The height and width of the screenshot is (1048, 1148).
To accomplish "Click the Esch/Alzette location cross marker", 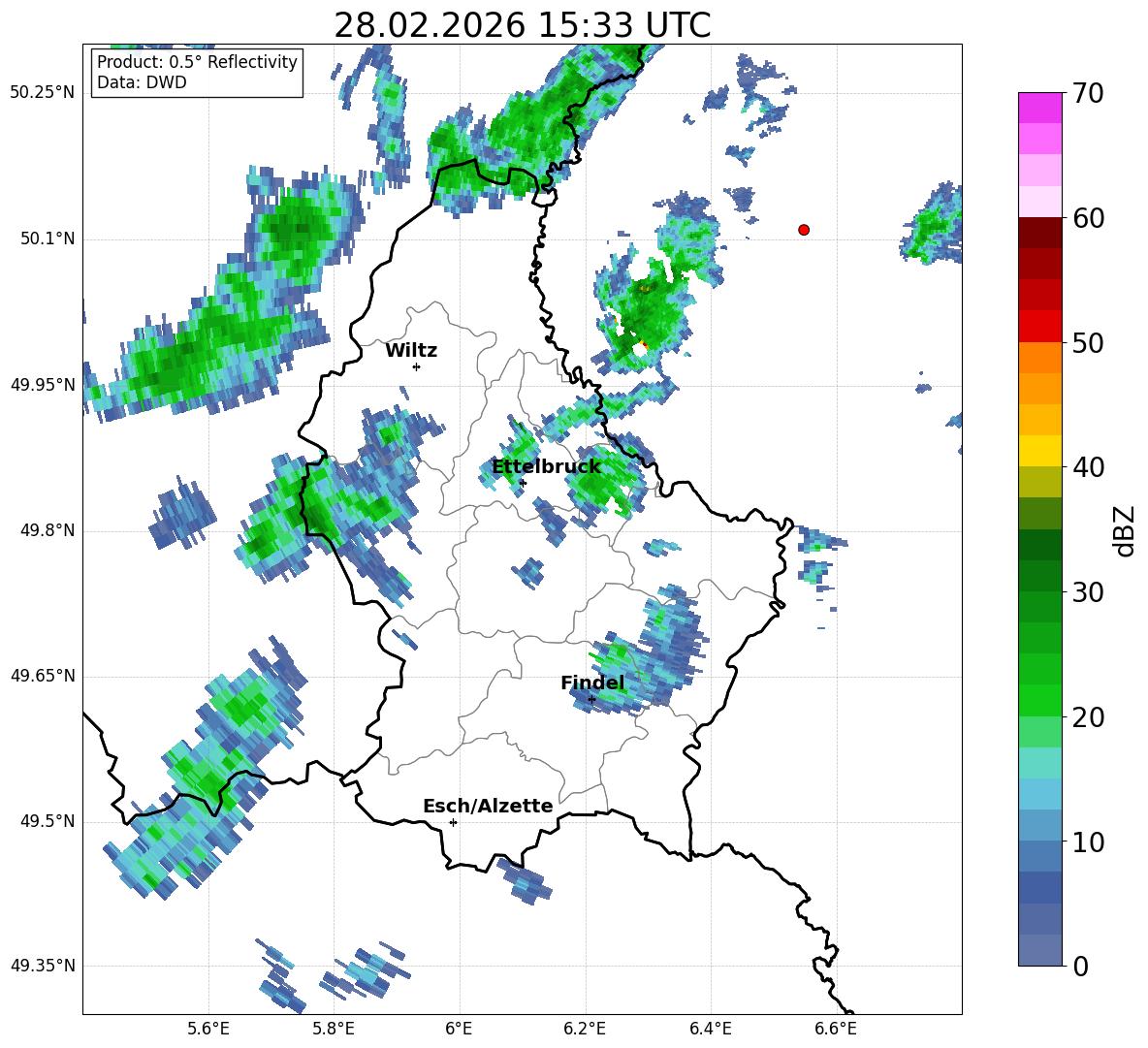I will [x=453, y=822].
